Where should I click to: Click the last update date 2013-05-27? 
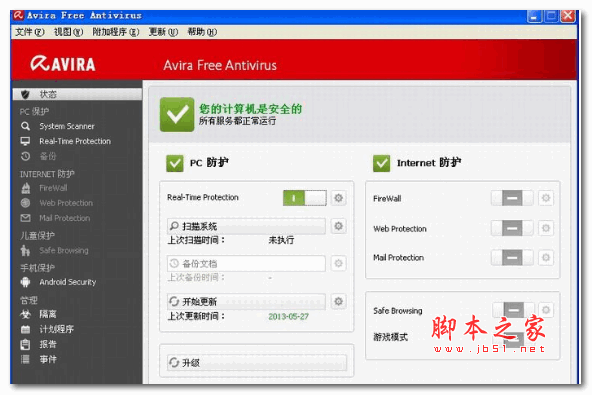[288, 316]
